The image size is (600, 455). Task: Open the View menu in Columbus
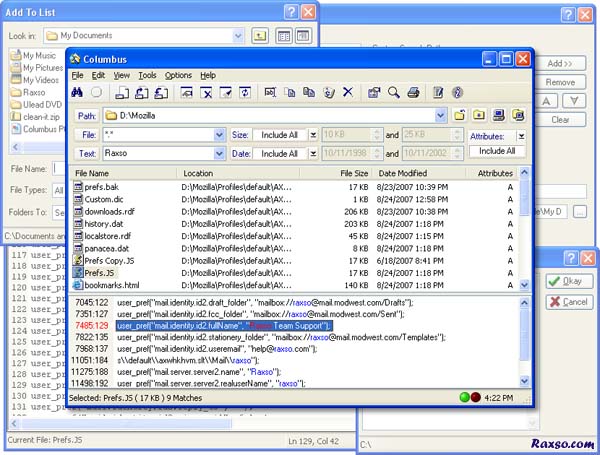[x=122, y=75]
